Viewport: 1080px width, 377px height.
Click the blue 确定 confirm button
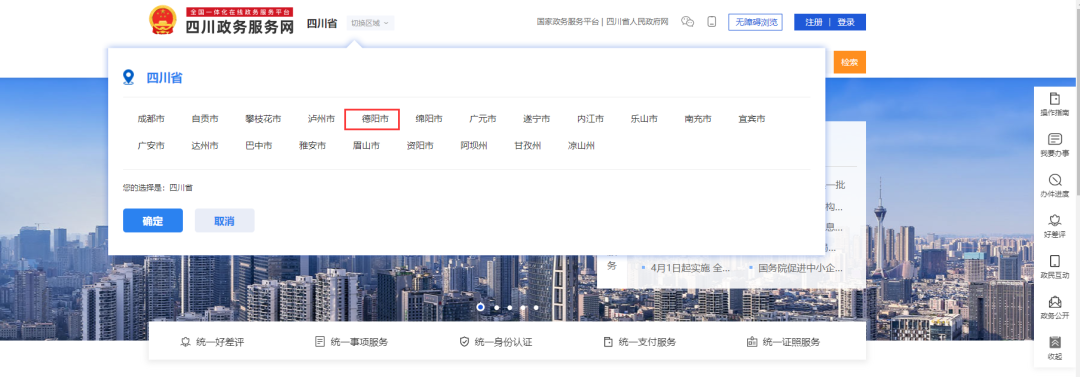(x=153, y=221)
